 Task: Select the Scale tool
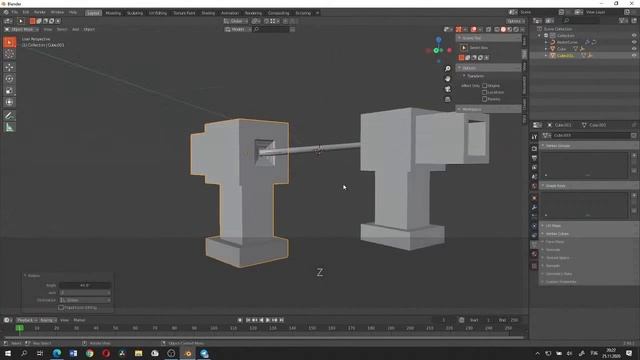(x=9, y=91)
